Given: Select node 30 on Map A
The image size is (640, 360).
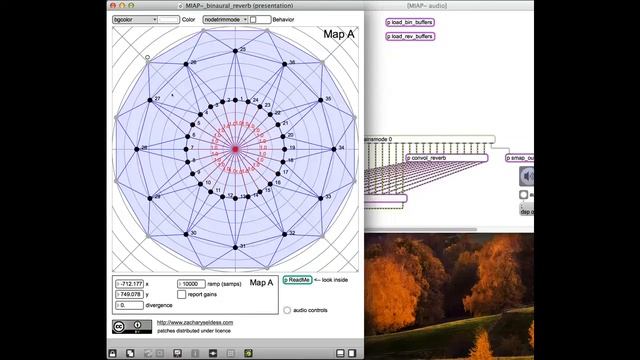Looking at the screenshot, I should [186, 234].
